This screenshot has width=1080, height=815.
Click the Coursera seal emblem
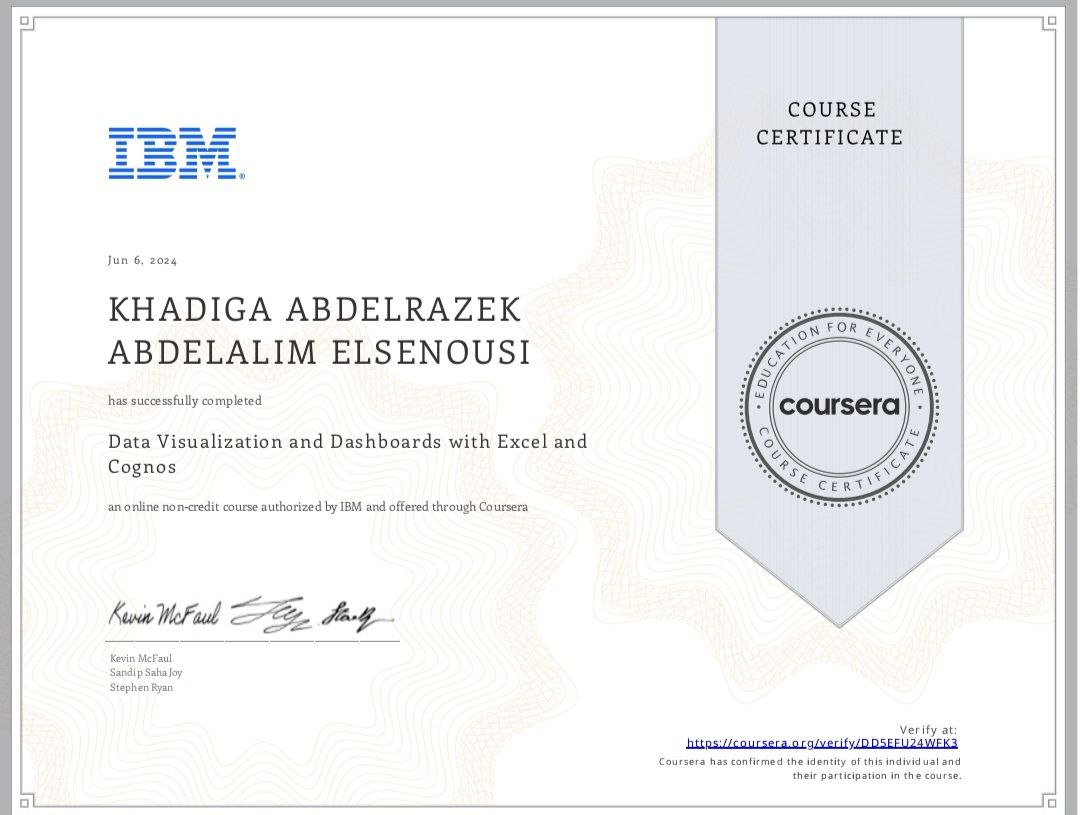point(839,406)
